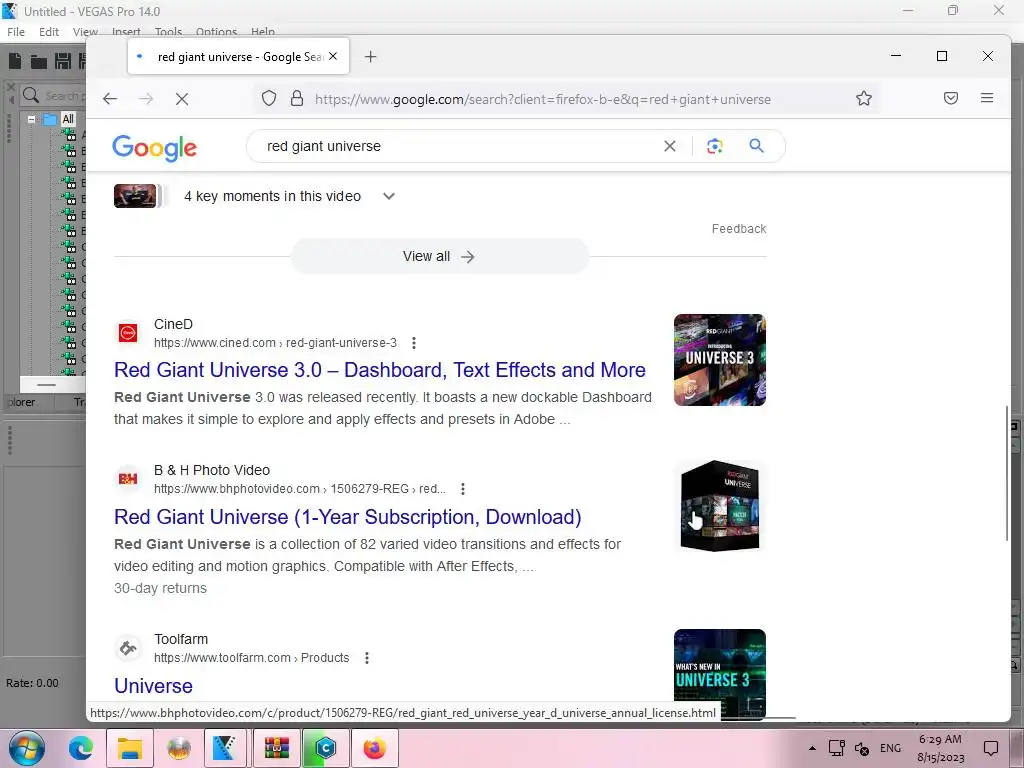This screenshot has height=768, width=1024.
Task: Click the key moments video thumbnail
Action: [x=135, y=196]
